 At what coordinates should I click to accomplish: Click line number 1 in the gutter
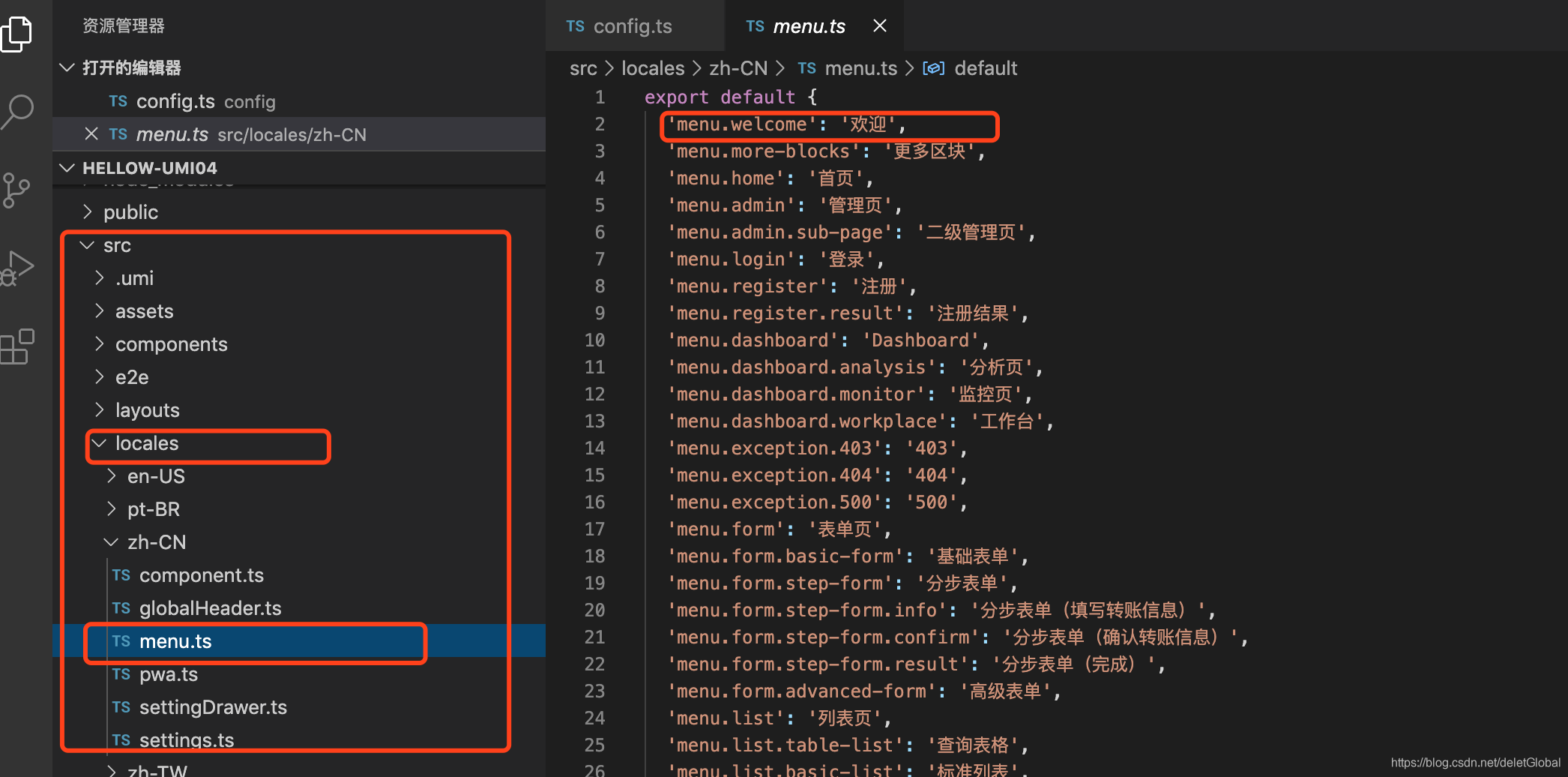point(600,97)
